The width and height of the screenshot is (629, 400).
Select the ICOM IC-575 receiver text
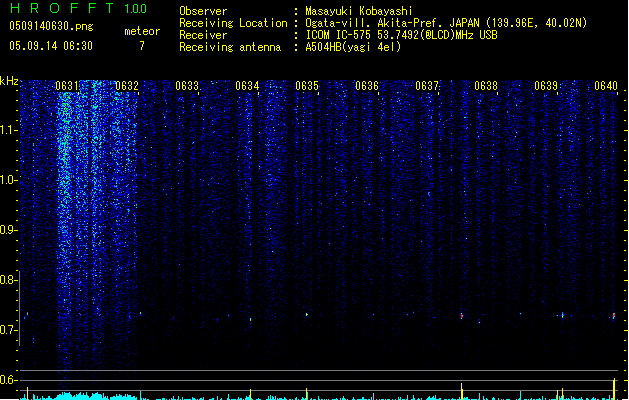(401, 35)
